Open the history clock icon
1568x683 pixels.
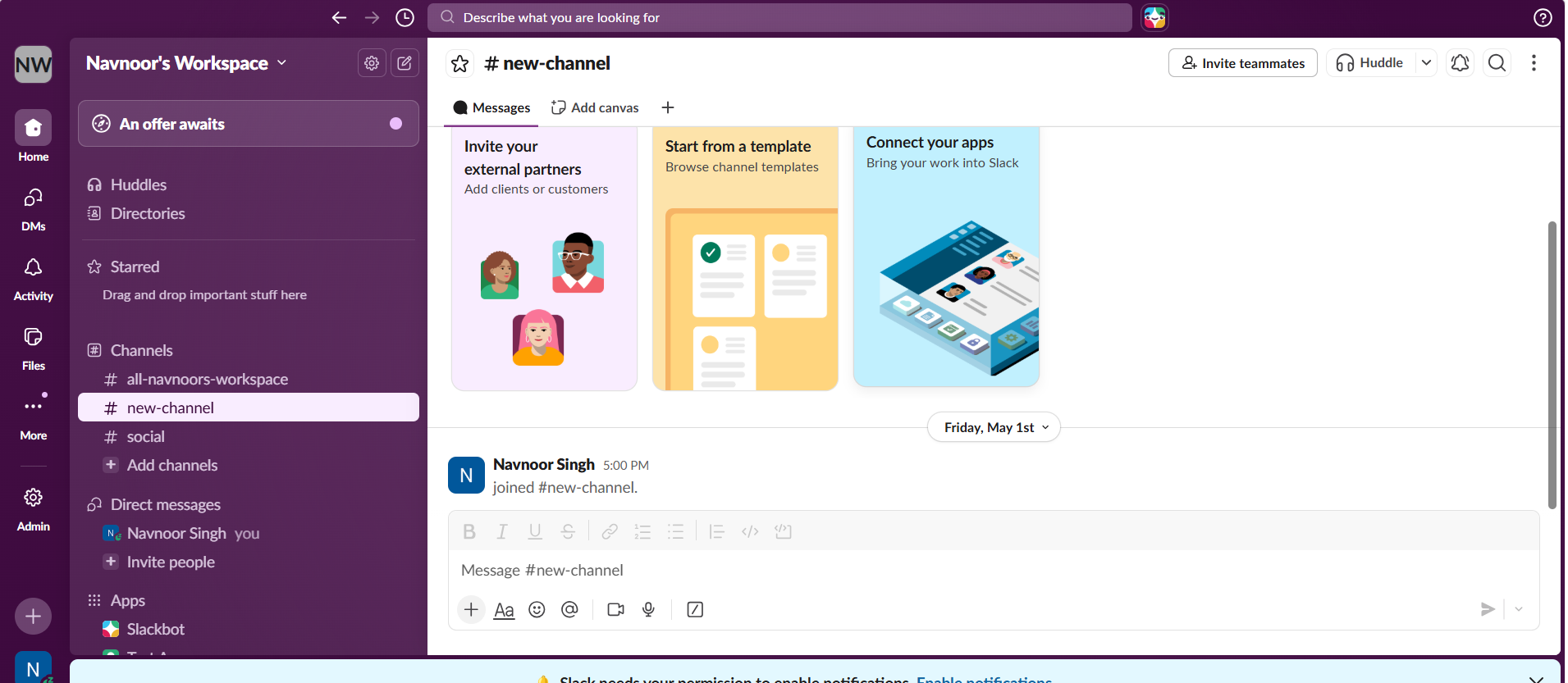tap(405, 17)
